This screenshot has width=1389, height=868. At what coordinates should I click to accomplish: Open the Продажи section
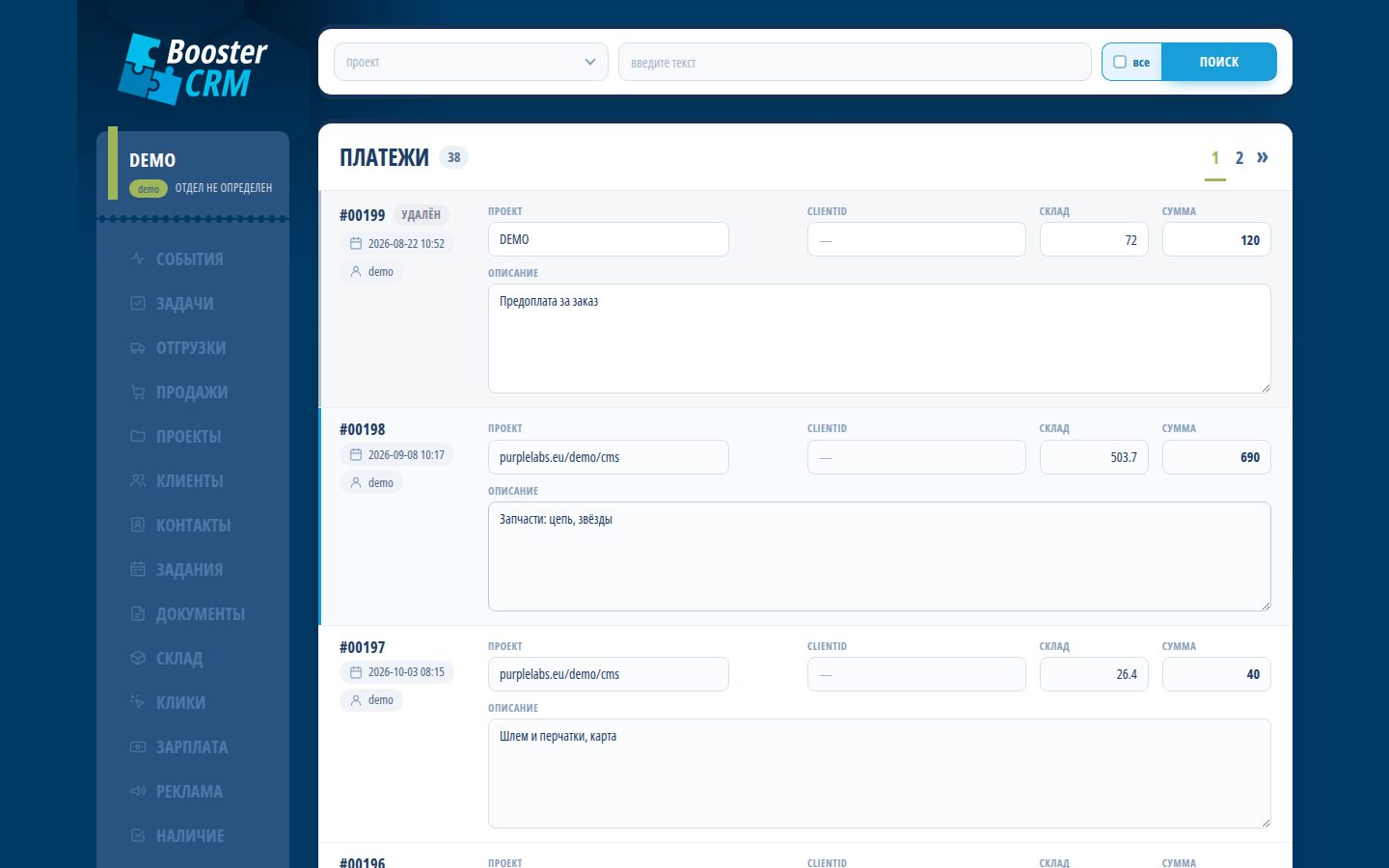coord(192,392)
